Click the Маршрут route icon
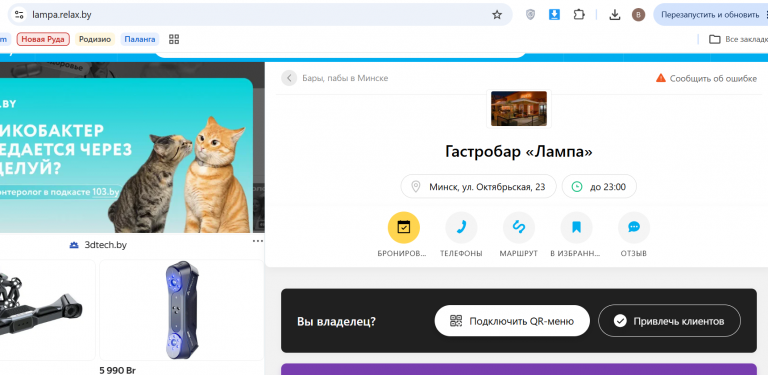Screen dimensions: 768x375 (x=519, y=227)
